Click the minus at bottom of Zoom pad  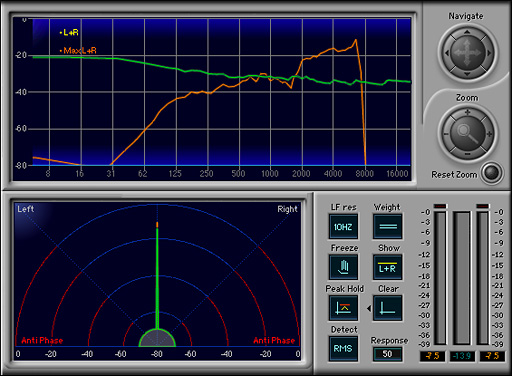(467, 154)
